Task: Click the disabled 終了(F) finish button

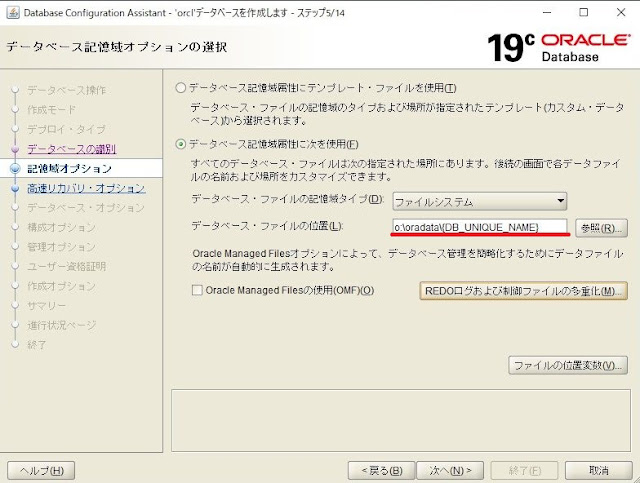Action: (x=524, y=471)
